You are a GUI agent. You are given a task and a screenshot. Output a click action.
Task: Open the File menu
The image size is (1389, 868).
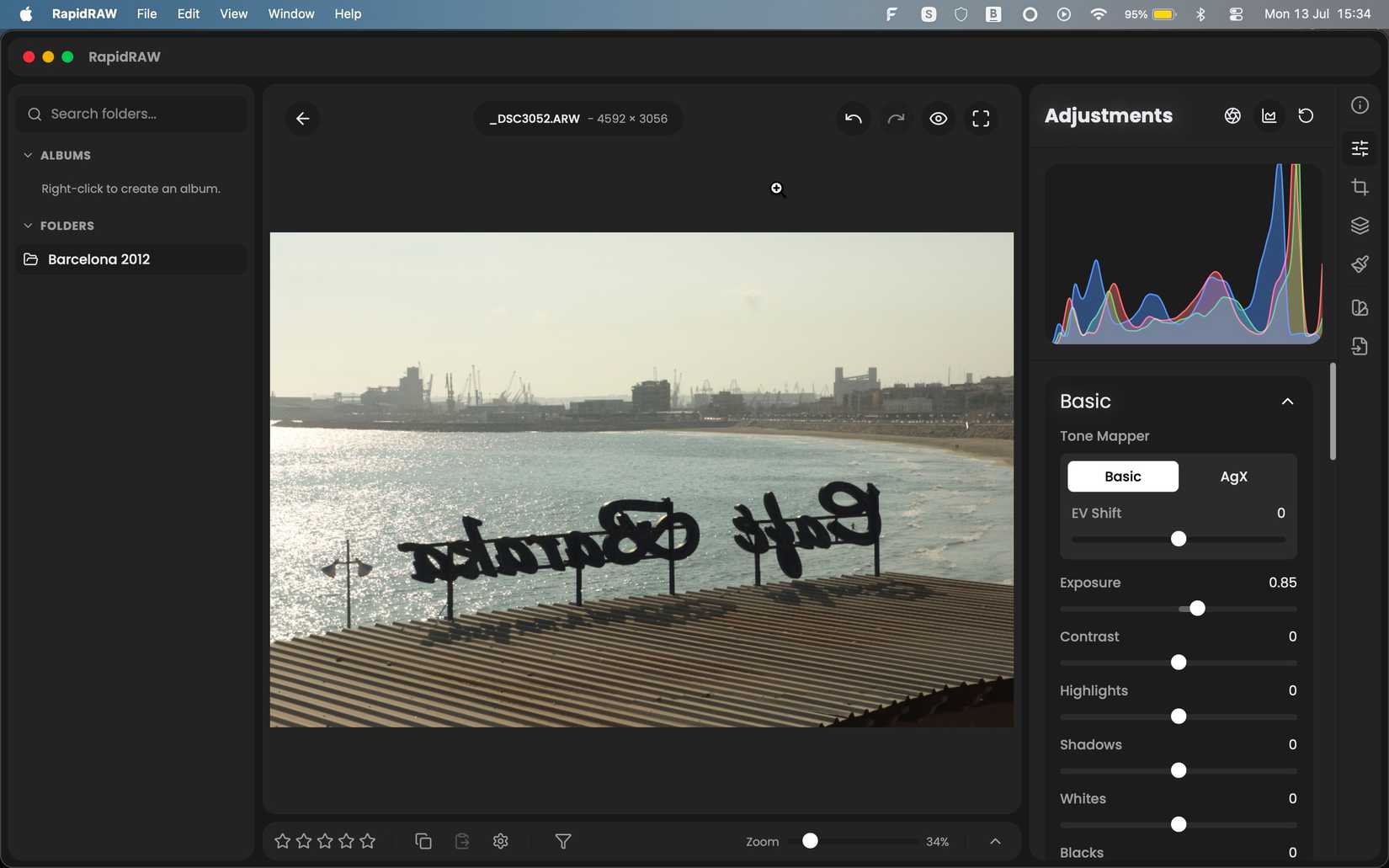coord(146,13)
